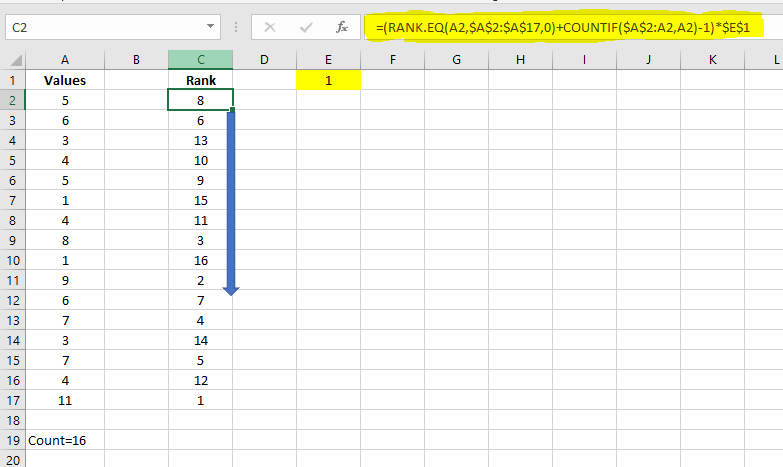Viewport: 783px width, 467px height.
Task: Click cell C7 showing rank 15
Action: coord(201,200)
